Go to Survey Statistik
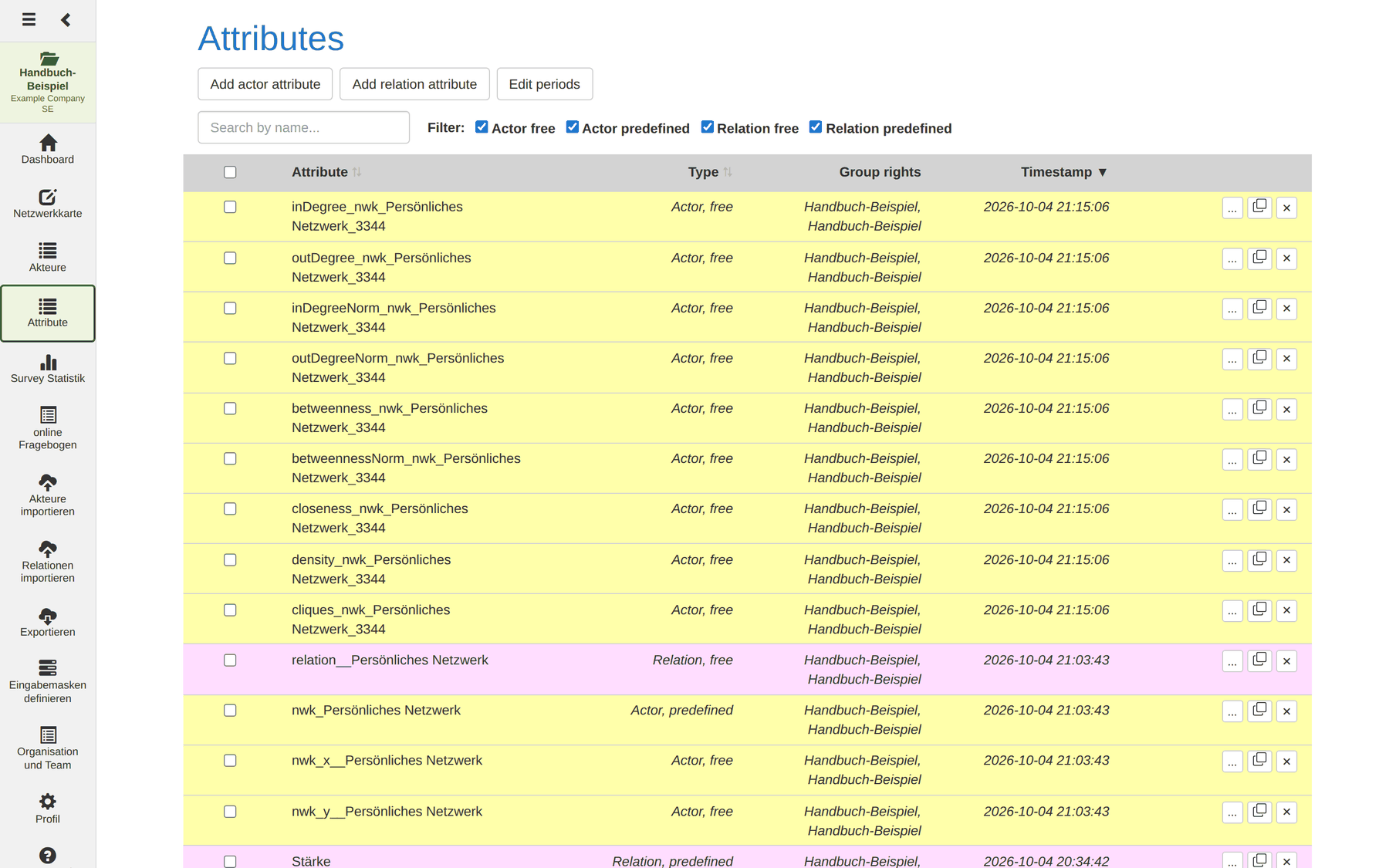1389x868 pixels. click(48, 369)
